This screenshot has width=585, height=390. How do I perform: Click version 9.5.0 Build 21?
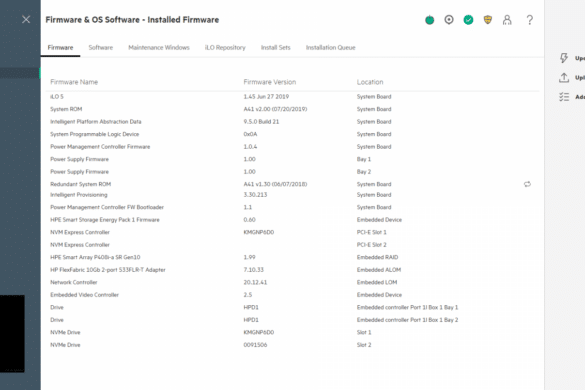tap(261, 122)
